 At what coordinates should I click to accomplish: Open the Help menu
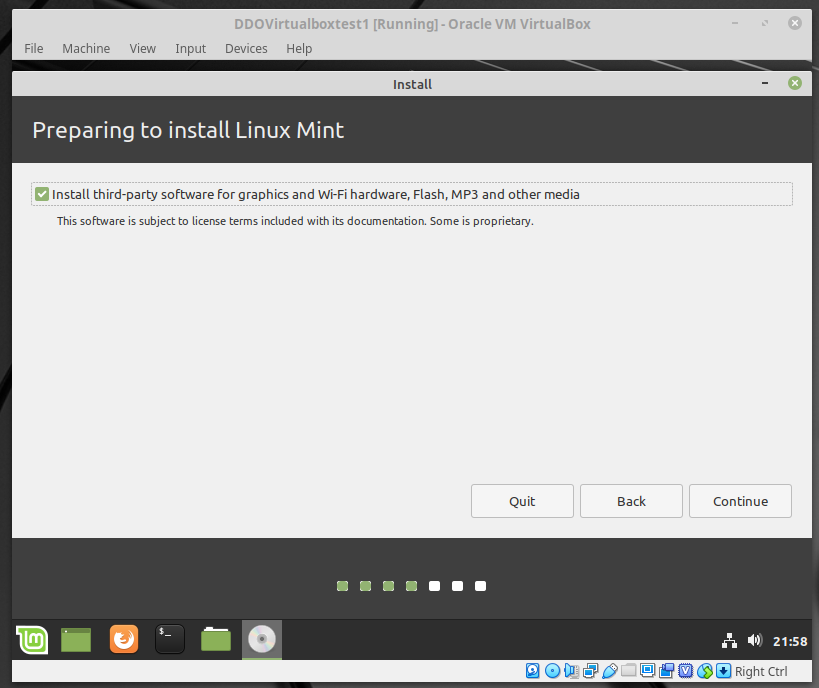pos(299,49)
